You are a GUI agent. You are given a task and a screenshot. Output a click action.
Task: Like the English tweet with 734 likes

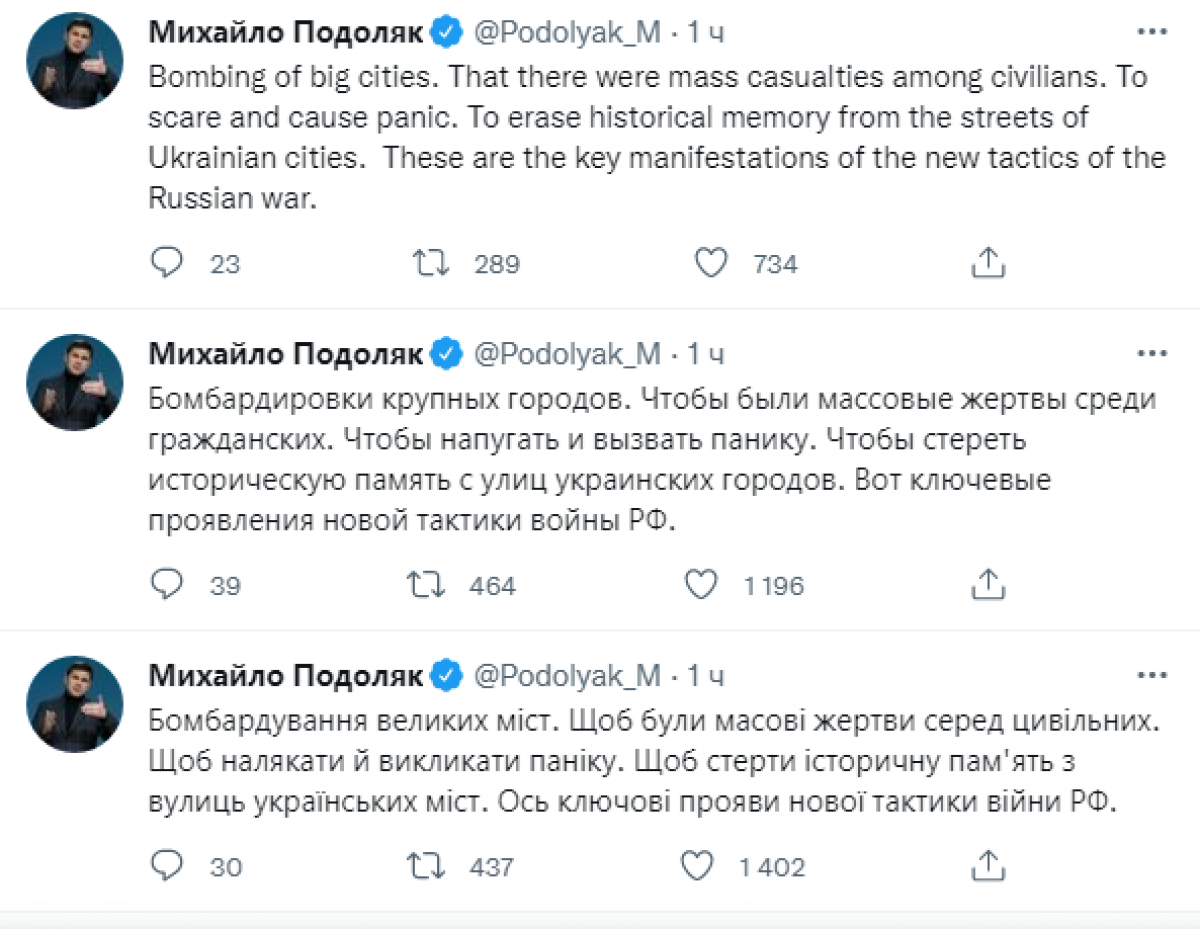tap(711, 262)
